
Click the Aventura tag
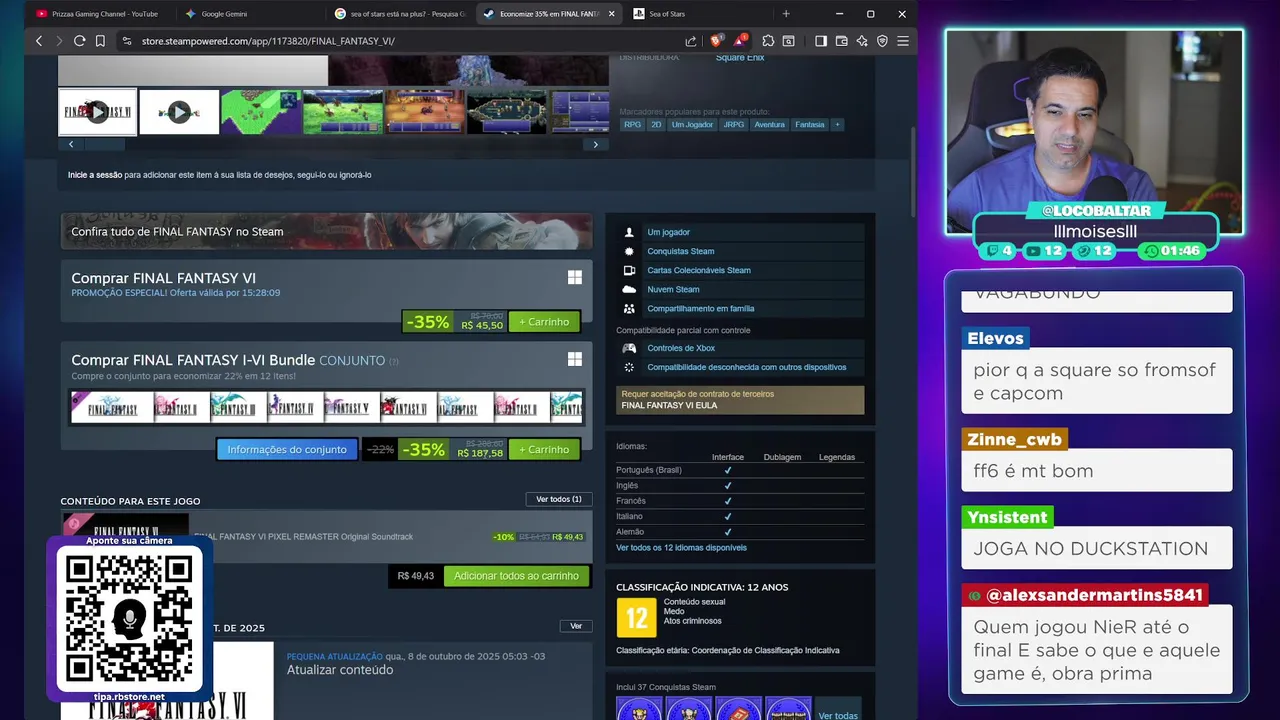point(769,125)
